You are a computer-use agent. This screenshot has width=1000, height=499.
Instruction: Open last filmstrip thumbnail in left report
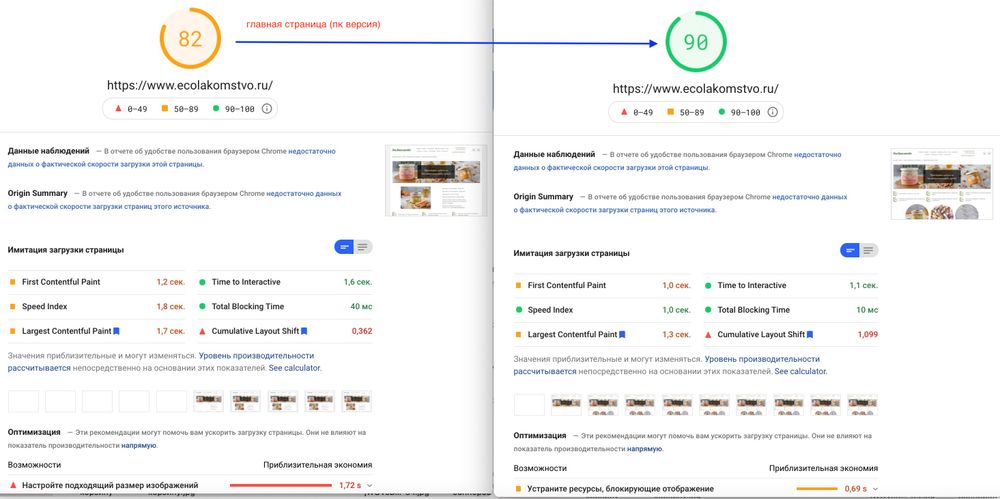[357, 401]
